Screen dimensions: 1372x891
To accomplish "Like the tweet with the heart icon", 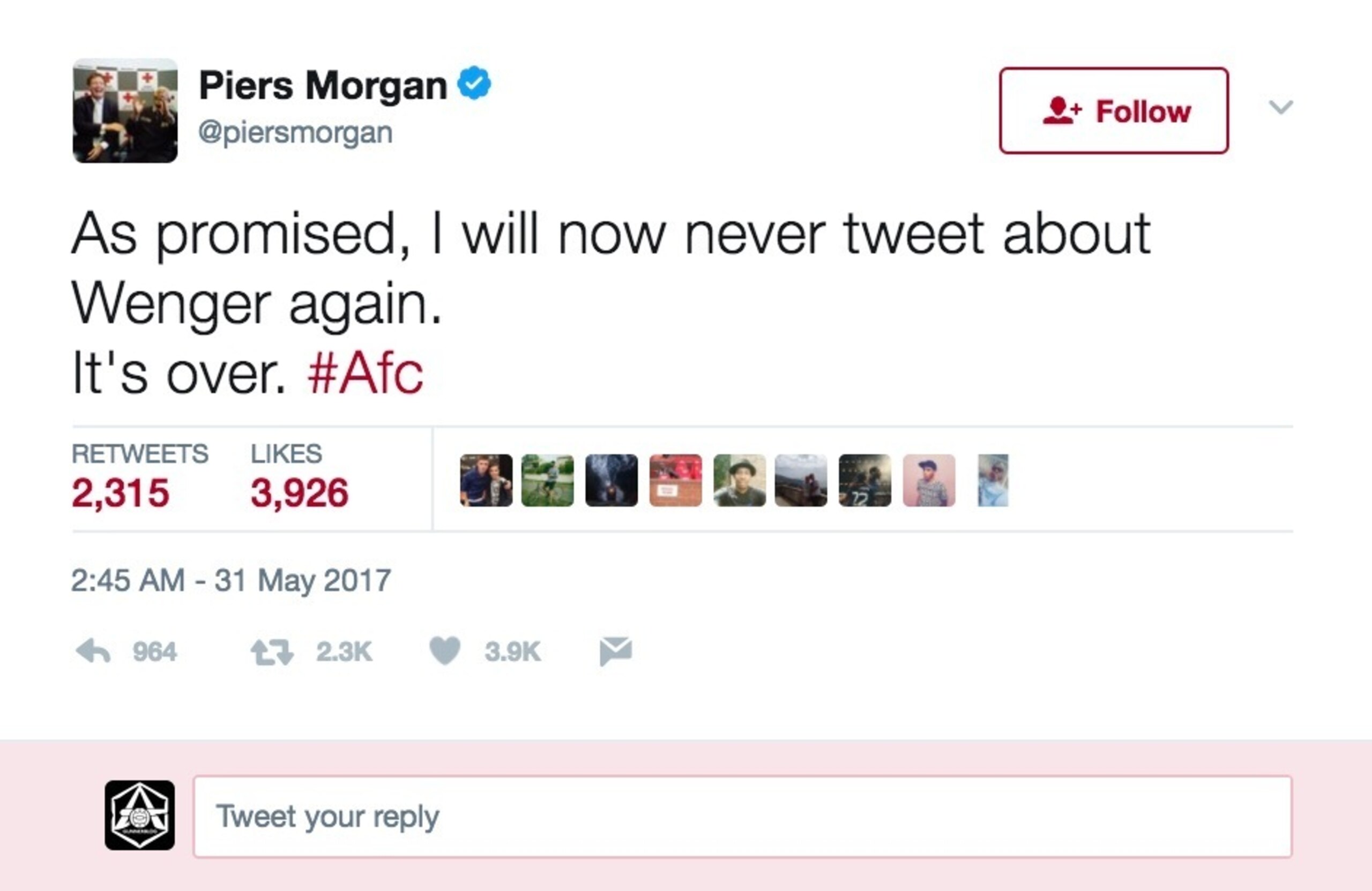I will click(x=445, y=652).
